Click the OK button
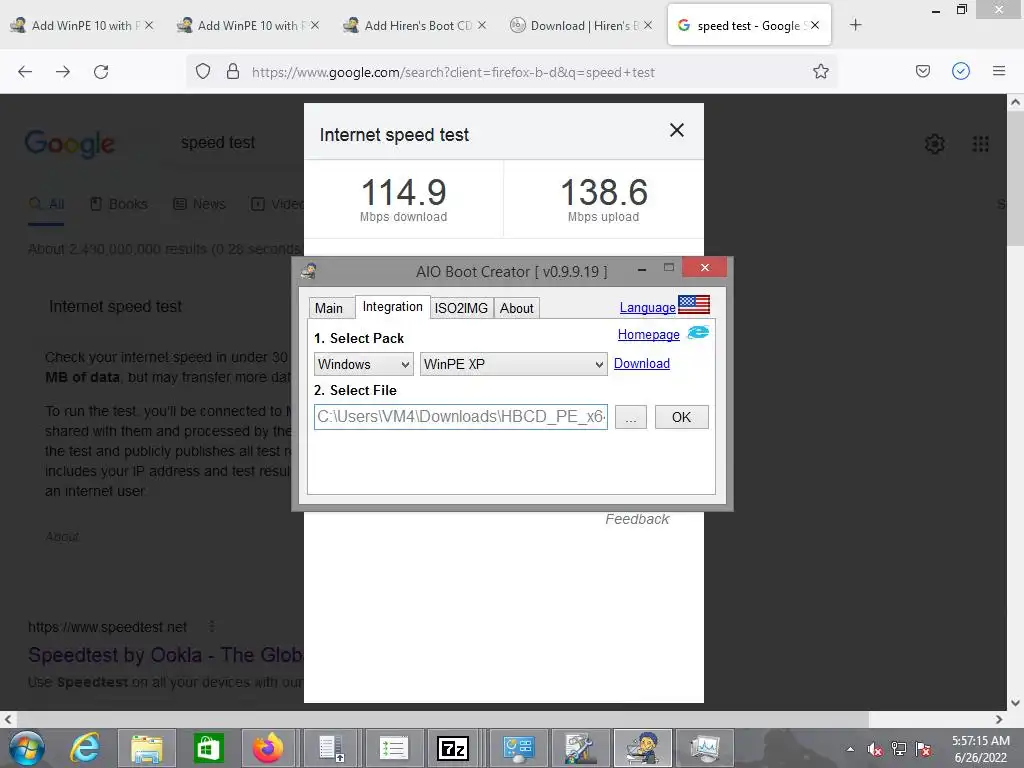This screenshot has height=768, width=1024. click(x=681, y=417)
